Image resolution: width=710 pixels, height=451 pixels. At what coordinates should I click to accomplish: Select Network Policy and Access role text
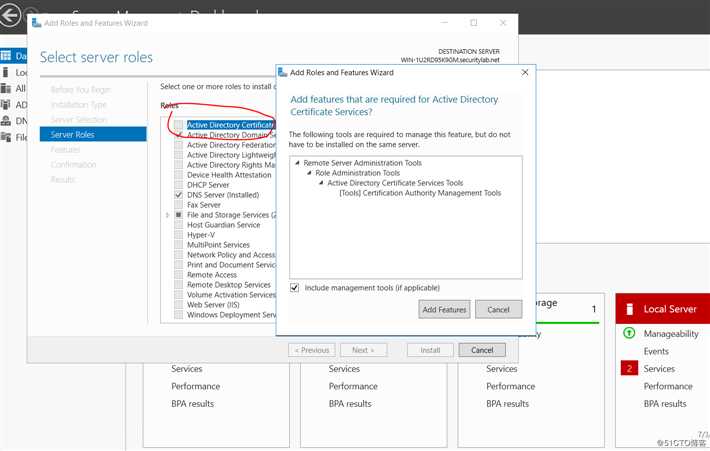pos(231,255)
